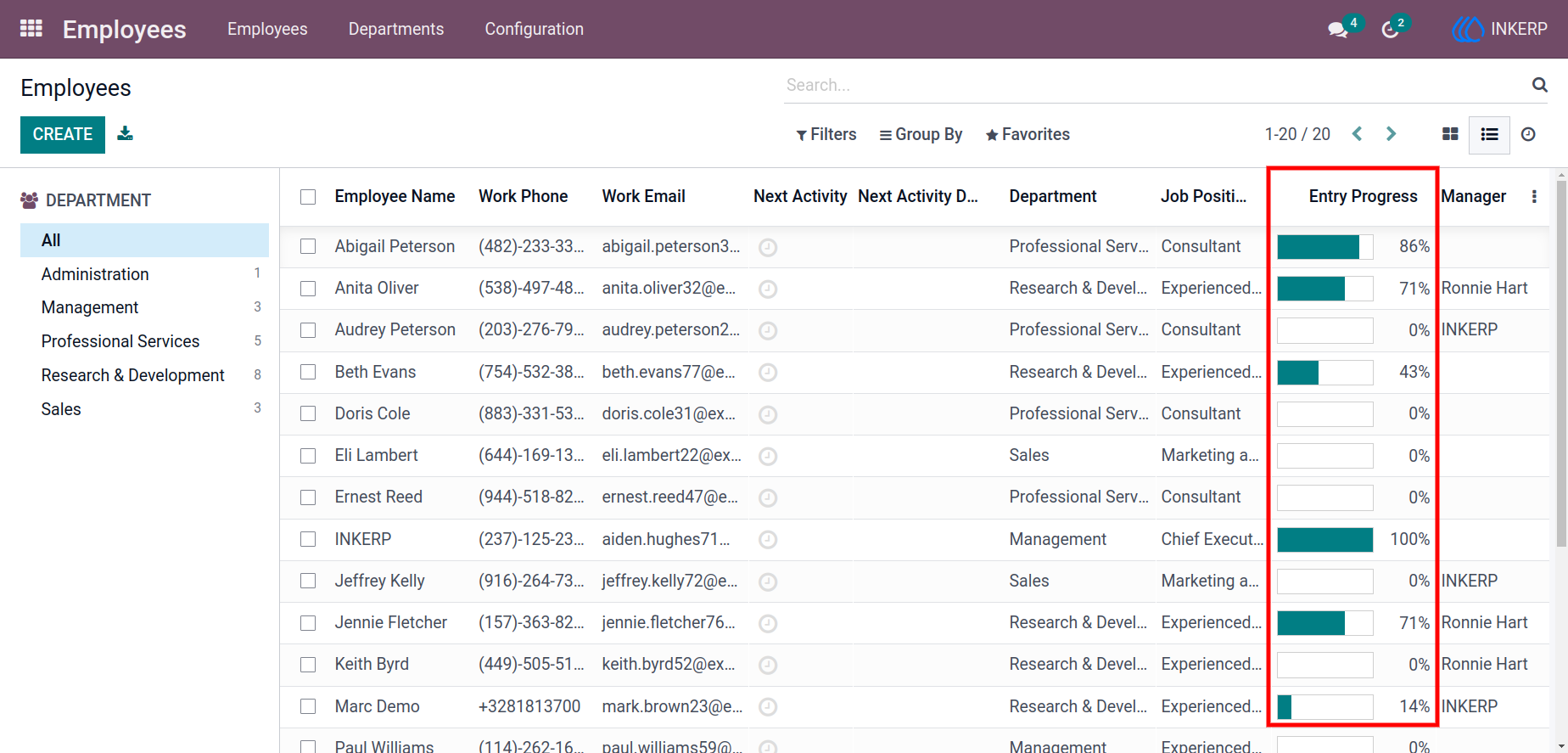
Task: Open the activities clock icon in header
Action: point(1390,30)
